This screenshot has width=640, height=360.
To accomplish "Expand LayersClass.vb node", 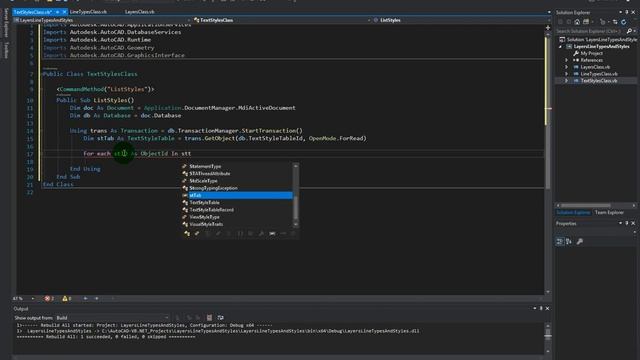I will coord(567,67).
